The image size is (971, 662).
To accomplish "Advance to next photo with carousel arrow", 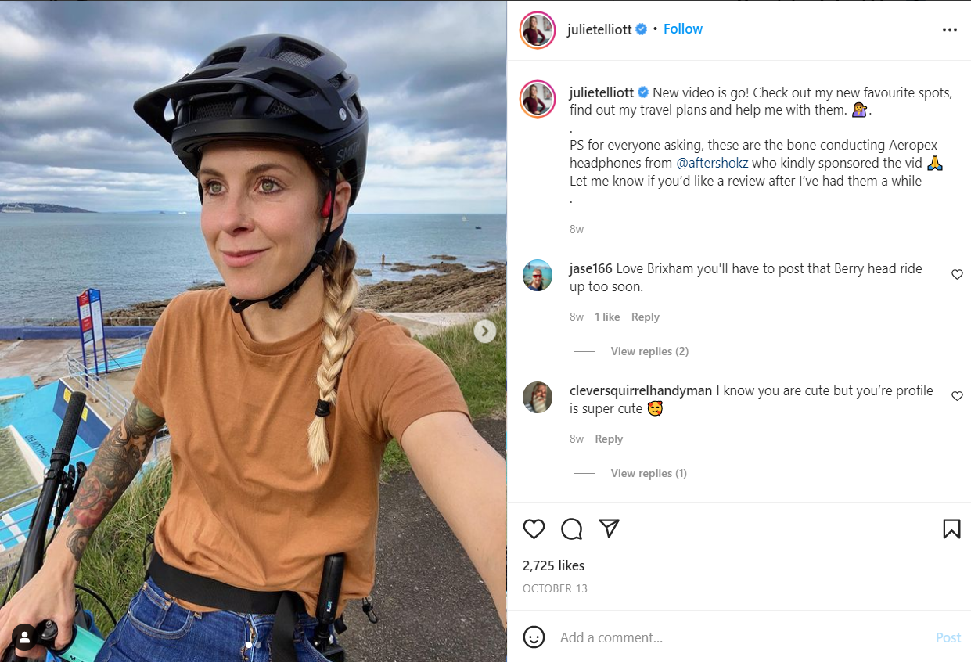I will (485, 331).
